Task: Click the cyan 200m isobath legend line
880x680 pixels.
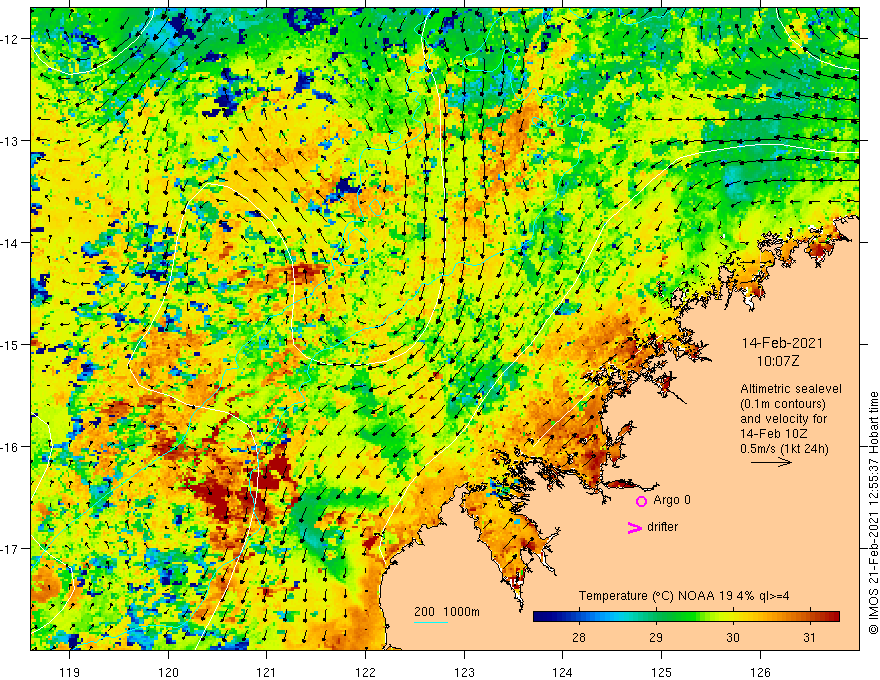Action: 430,622
